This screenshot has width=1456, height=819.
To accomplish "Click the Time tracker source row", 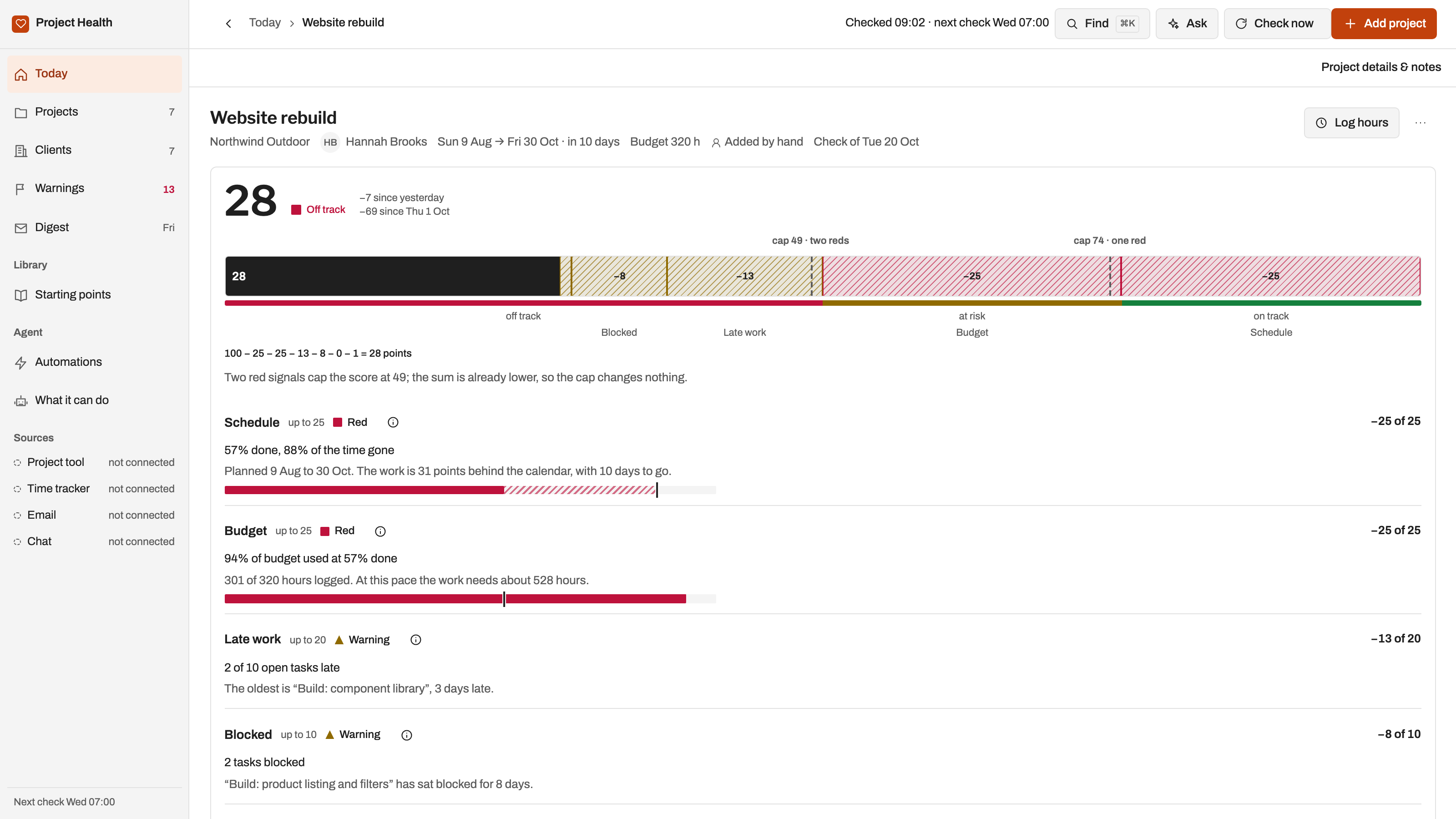I will [x=94, y=489].
